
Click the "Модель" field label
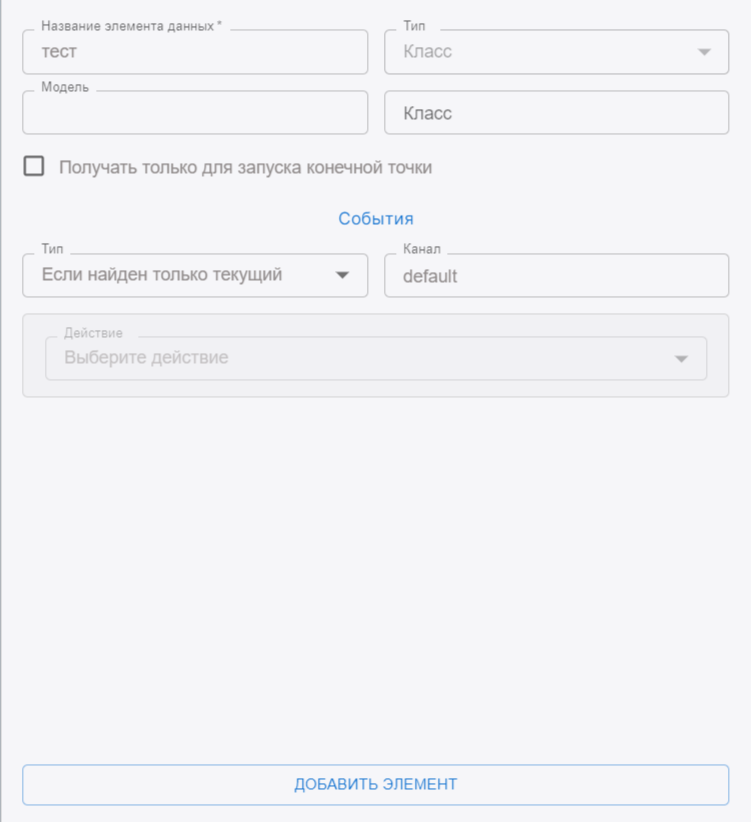[x=65, y=87]
